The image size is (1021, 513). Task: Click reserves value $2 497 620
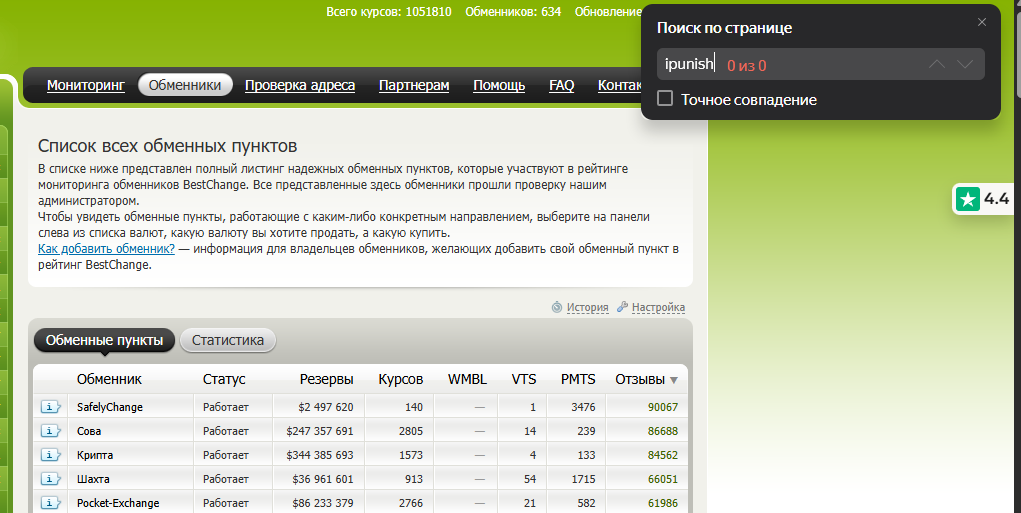pos(326,407)
